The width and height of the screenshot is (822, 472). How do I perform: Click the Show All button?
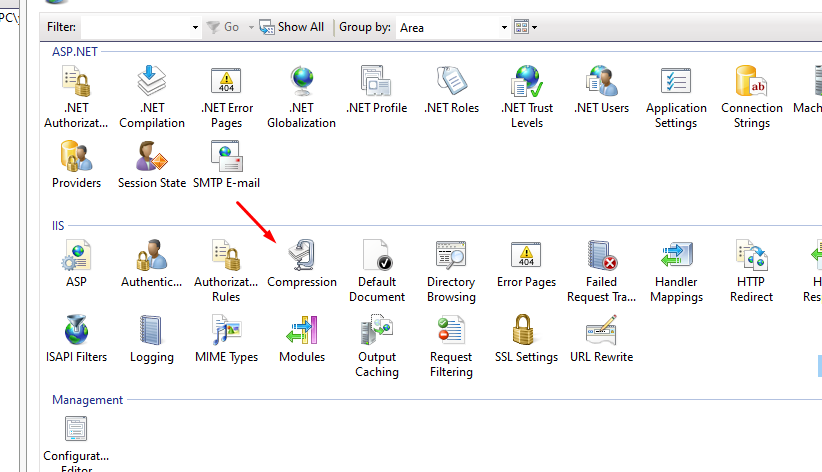coord(292,28)
